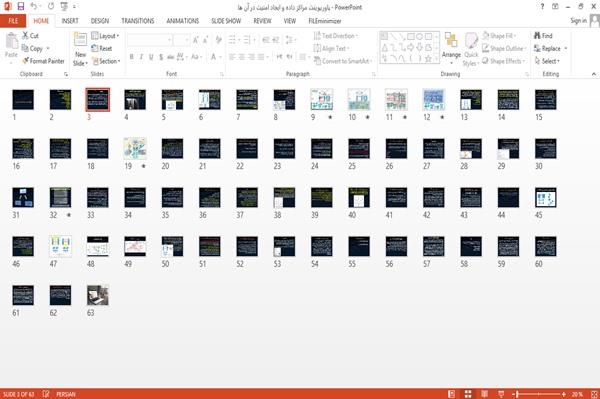Screen dimensions: 600x399
Task: Open the FILE tab
Action: coord(13,21)
